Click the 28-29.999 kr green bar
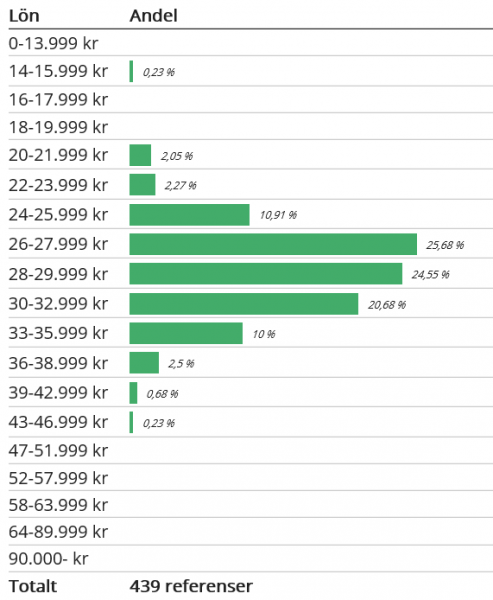 266,274
